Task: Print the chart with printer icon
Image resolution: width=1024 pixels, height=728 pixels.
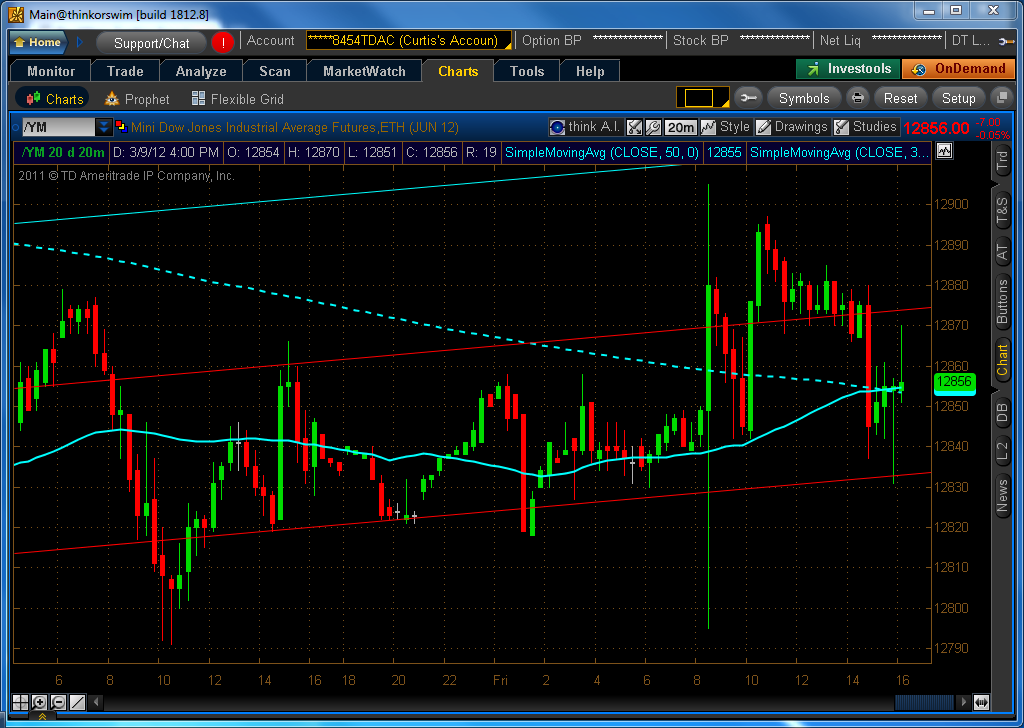Action: (x=857, y=98)
